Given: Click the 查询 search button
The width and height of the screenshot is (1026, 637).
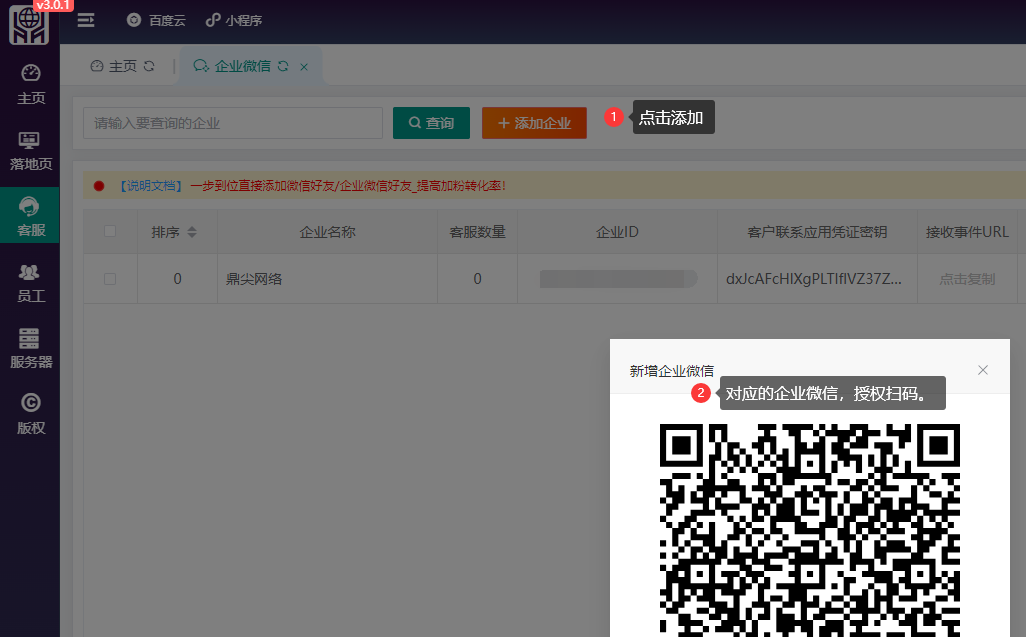Looking at the screenshot, I should (432, 123).
